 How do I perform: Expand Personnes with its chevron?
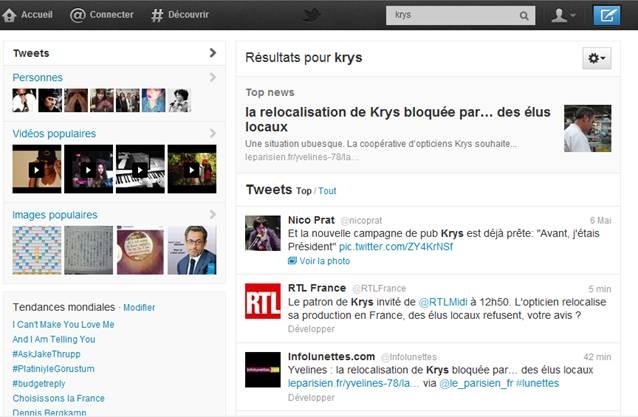click(212, 77)
